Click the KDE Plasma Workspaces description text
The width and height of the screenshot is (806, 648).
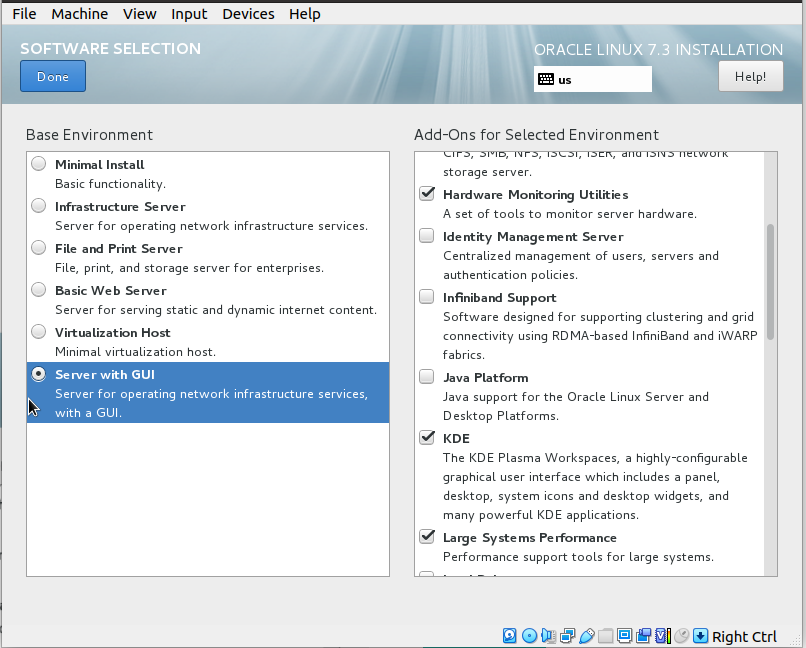coord(595,486)
